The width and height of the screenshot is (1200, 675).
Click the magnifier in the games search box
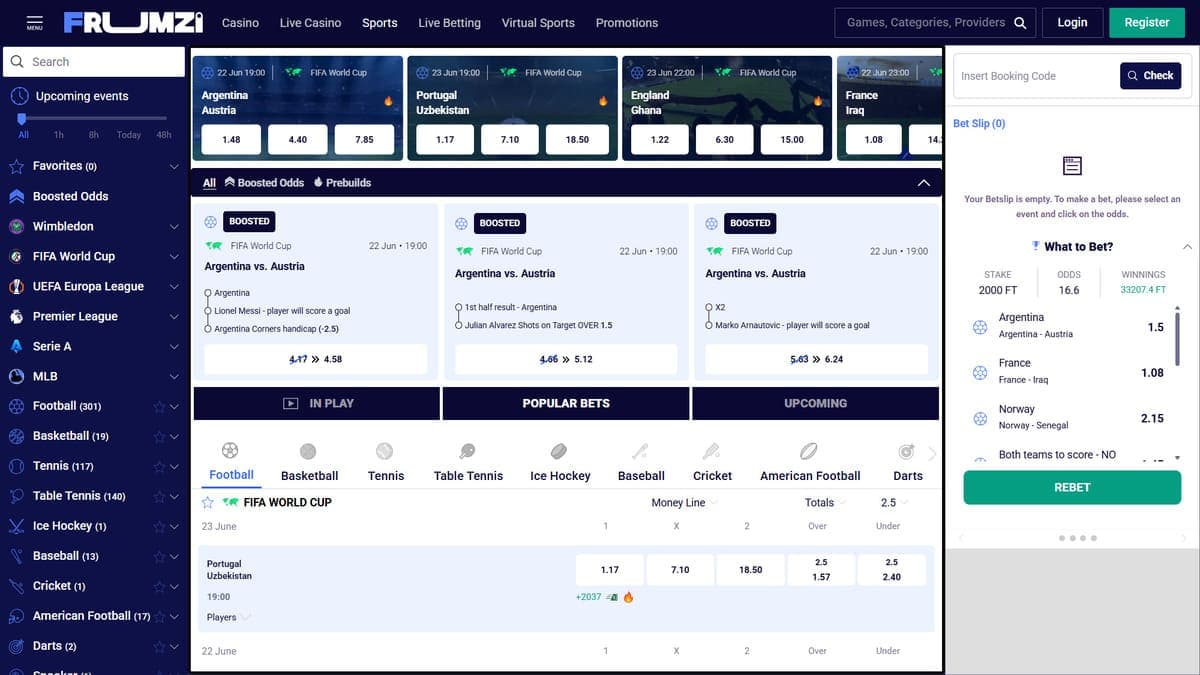tap(1020, 22)
